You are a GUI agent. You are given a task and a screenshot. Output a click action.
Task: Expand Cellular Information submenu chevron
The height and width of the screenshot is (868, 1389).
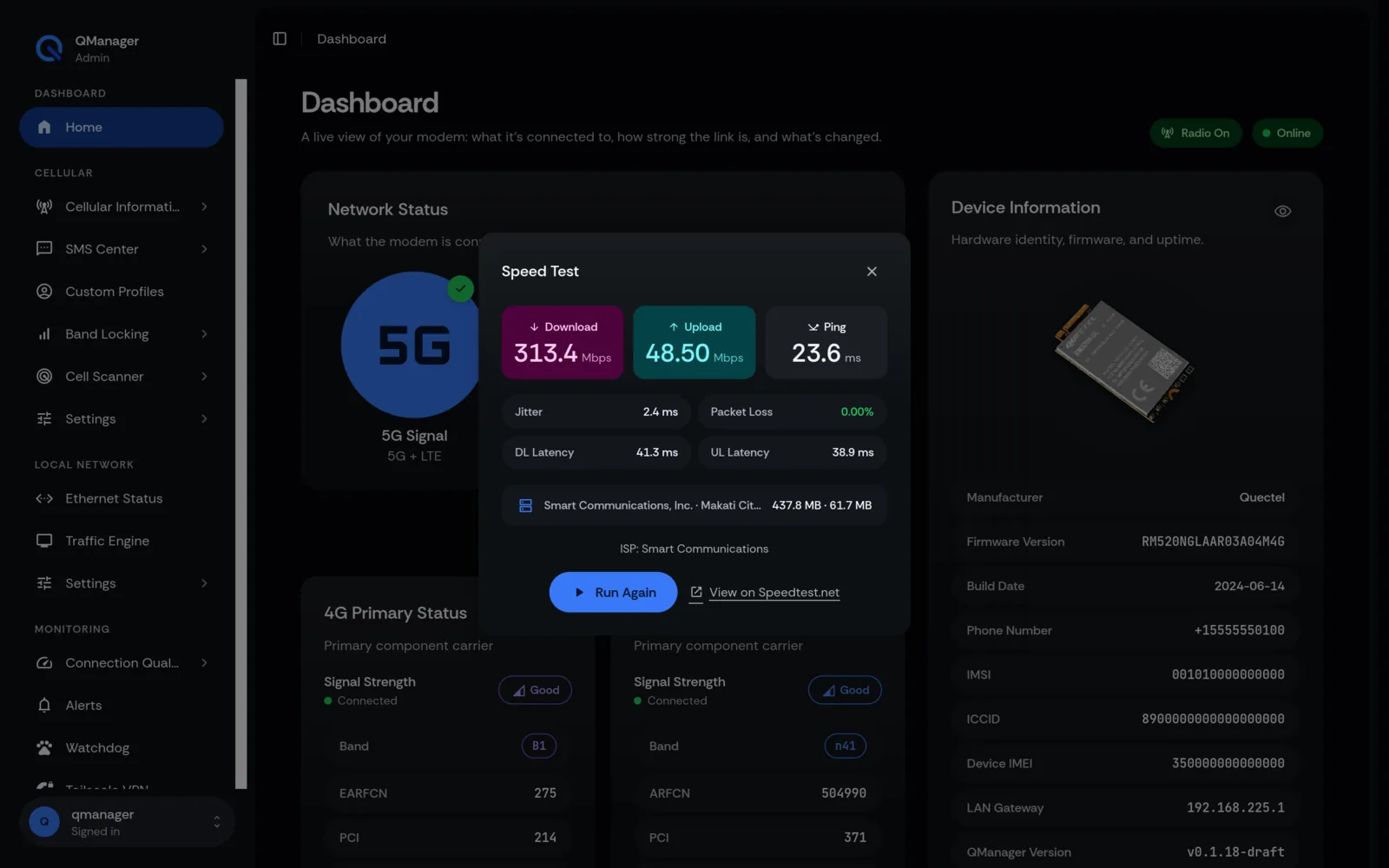(x=204, y=207)
